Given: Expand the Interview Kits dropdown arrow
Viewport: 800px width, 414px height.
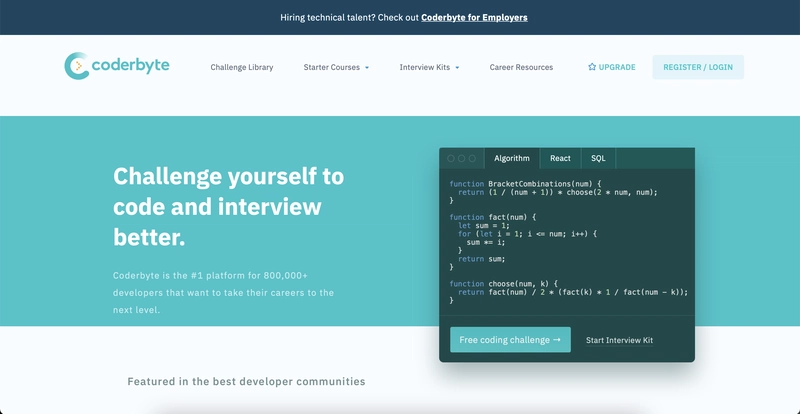Looking at the screenshot, I should (457, 67).
